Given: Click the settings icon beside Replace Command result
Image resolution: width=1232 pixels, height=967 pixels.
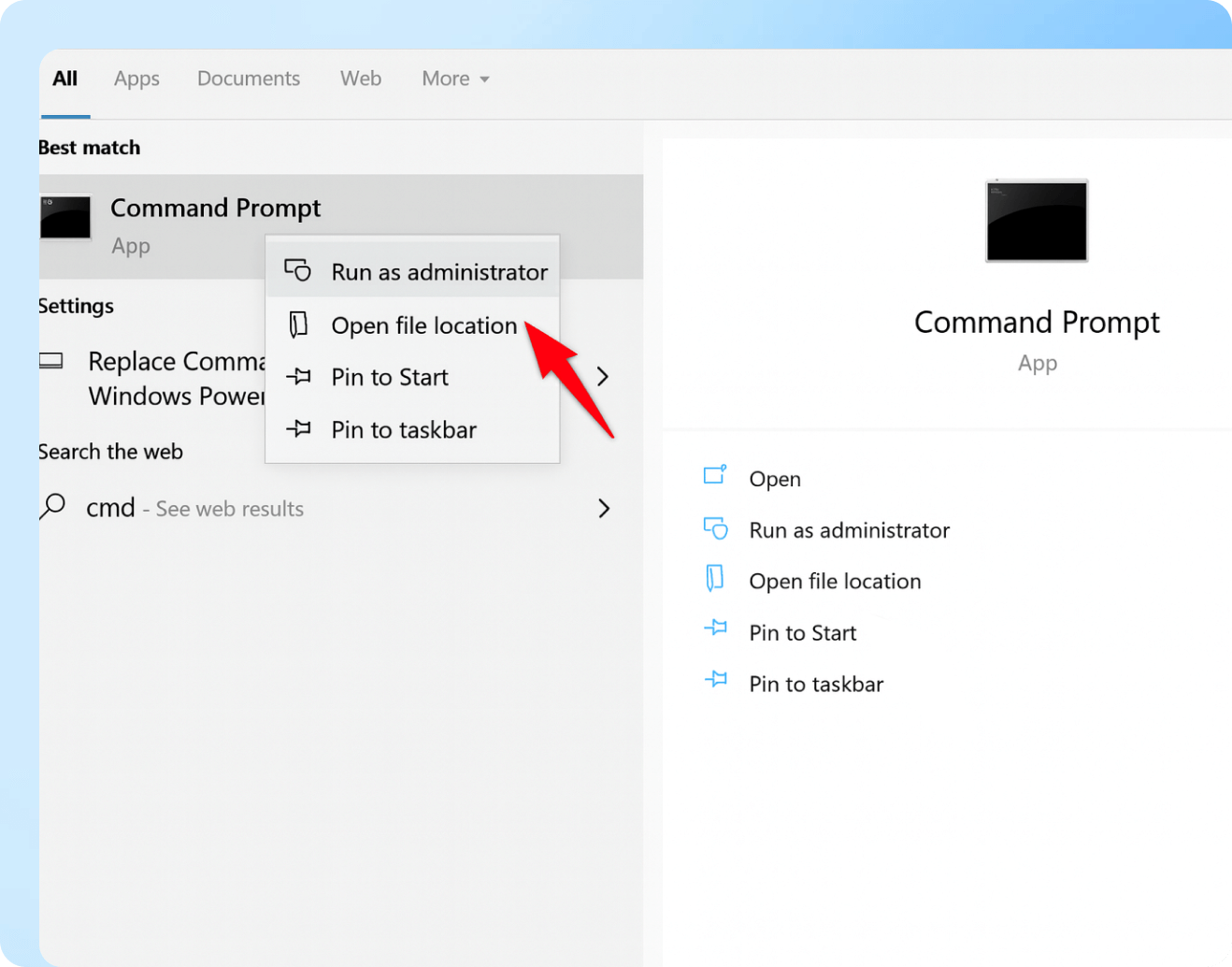Looking at the screenshot, I should [51, 361].
